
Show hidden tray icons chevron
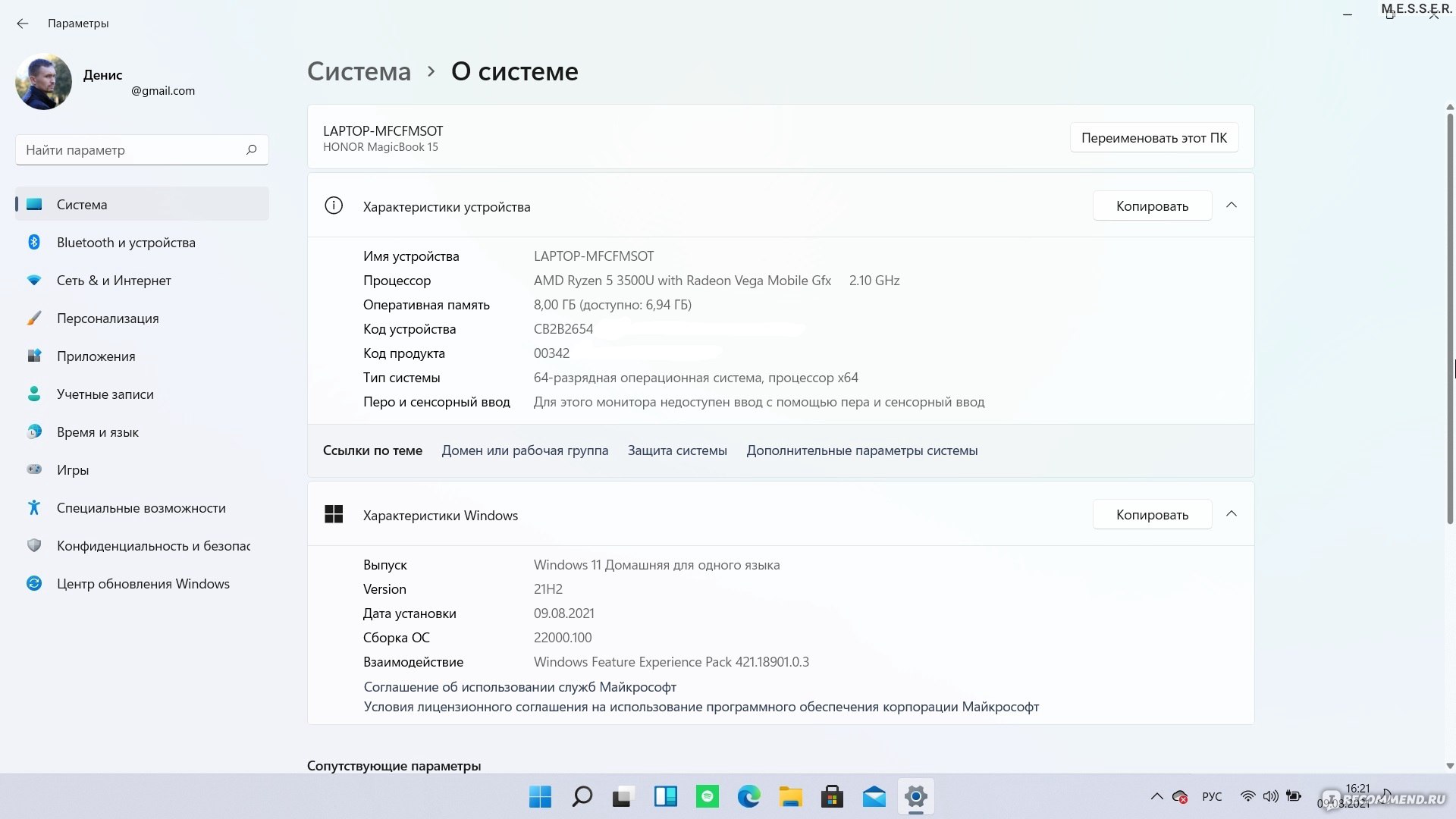tap(1156, 796)
